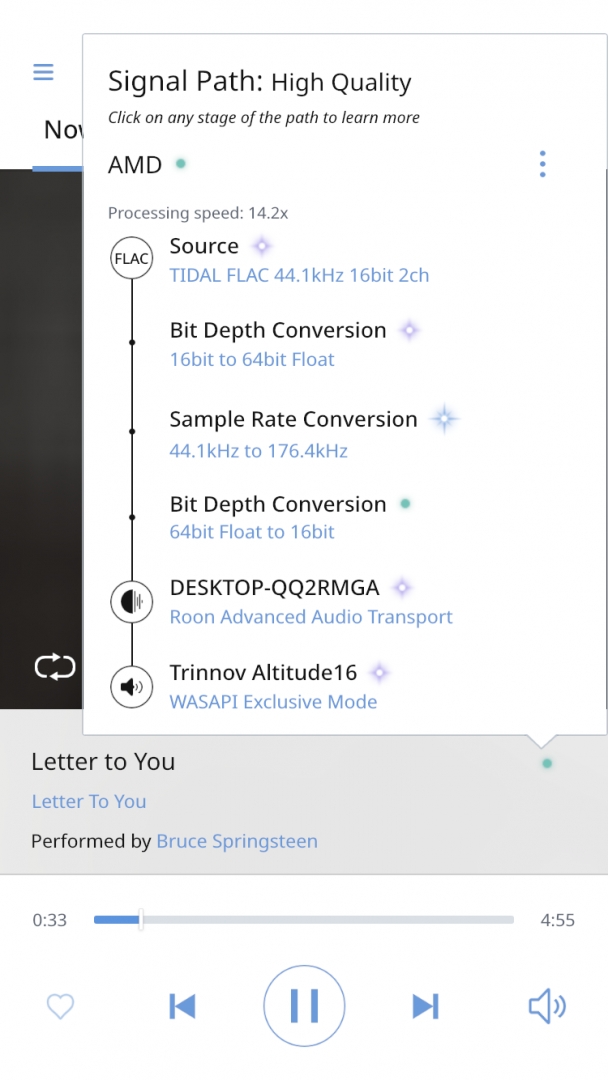Viewport: 608px width, 1080px height.
Task: Click the playback progress seek bar
Action: tap(304, 920)
